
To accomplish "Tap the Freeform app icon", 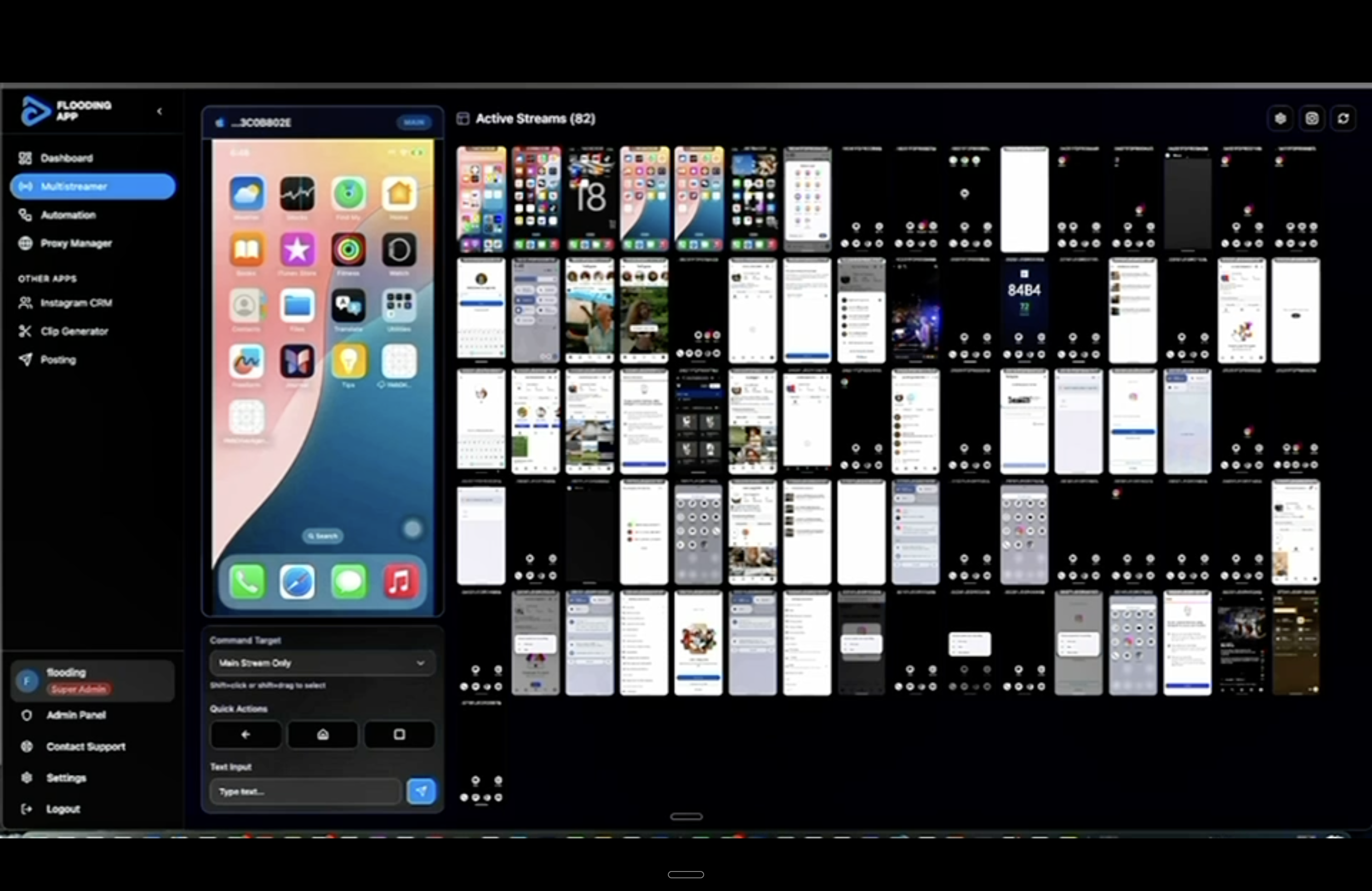I will 247,361.
